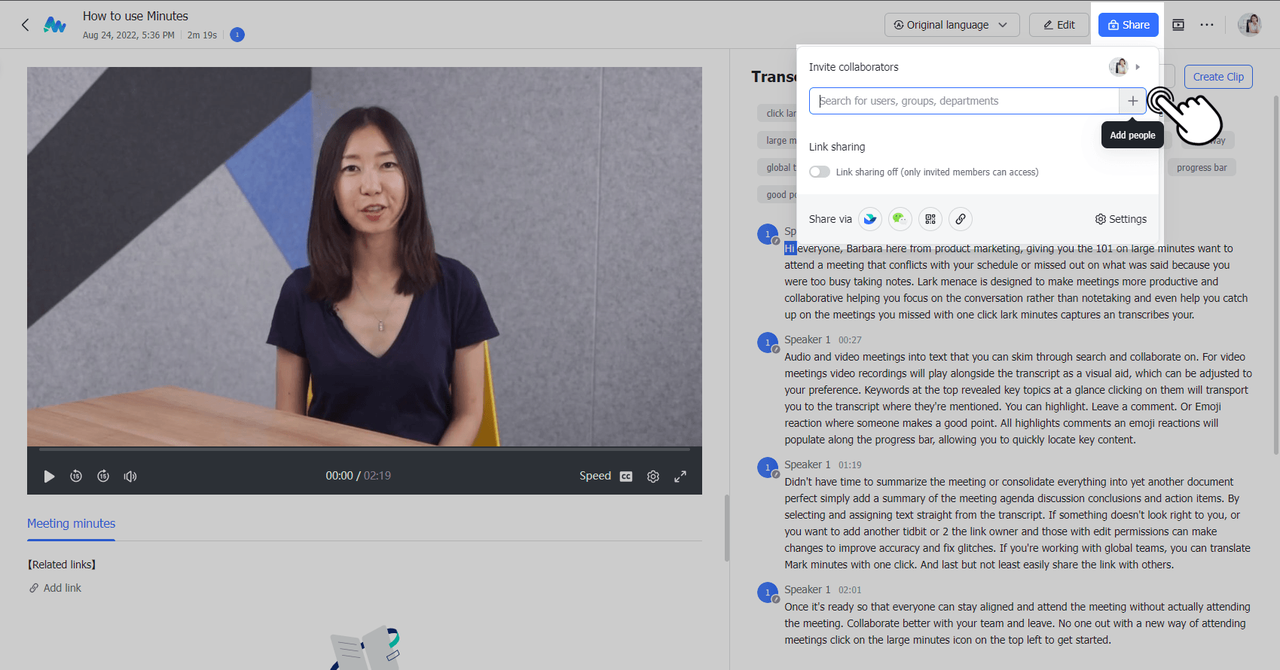The image size is (1280, 670).
Task: Enable the Link sharing toggle
Action: coord(819,172)
